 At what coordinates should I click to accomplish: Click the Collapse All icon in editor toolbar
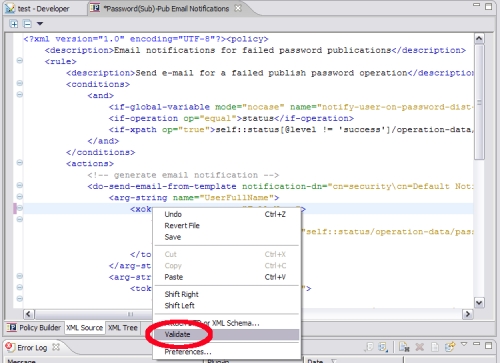27,24
